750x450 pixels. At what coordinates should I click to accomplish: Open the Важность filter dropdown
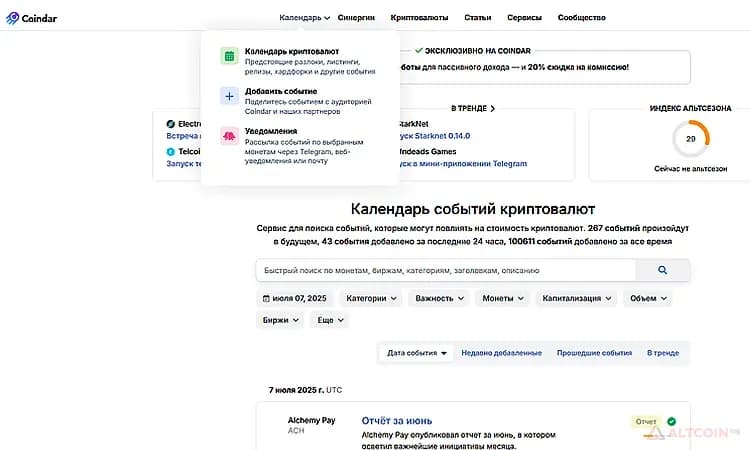(x=439, y=298)
